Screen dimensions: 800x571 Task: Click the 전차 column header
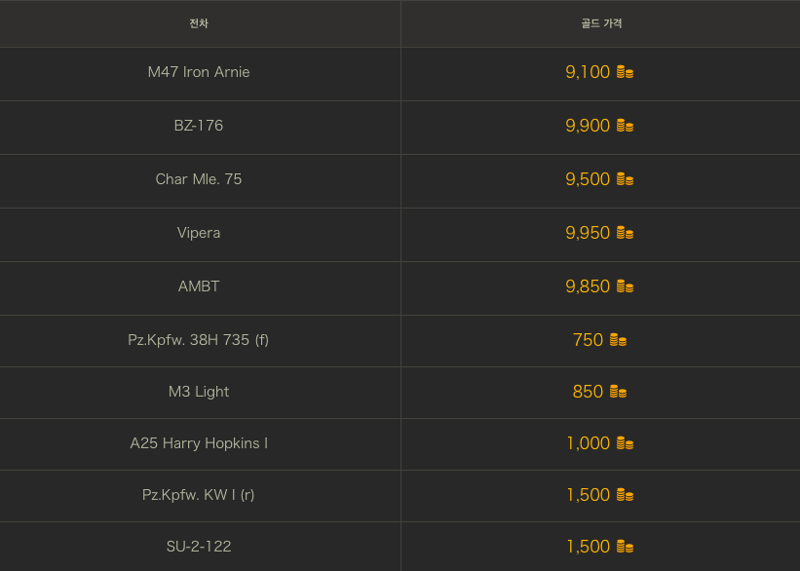click(x=198, y=23)
